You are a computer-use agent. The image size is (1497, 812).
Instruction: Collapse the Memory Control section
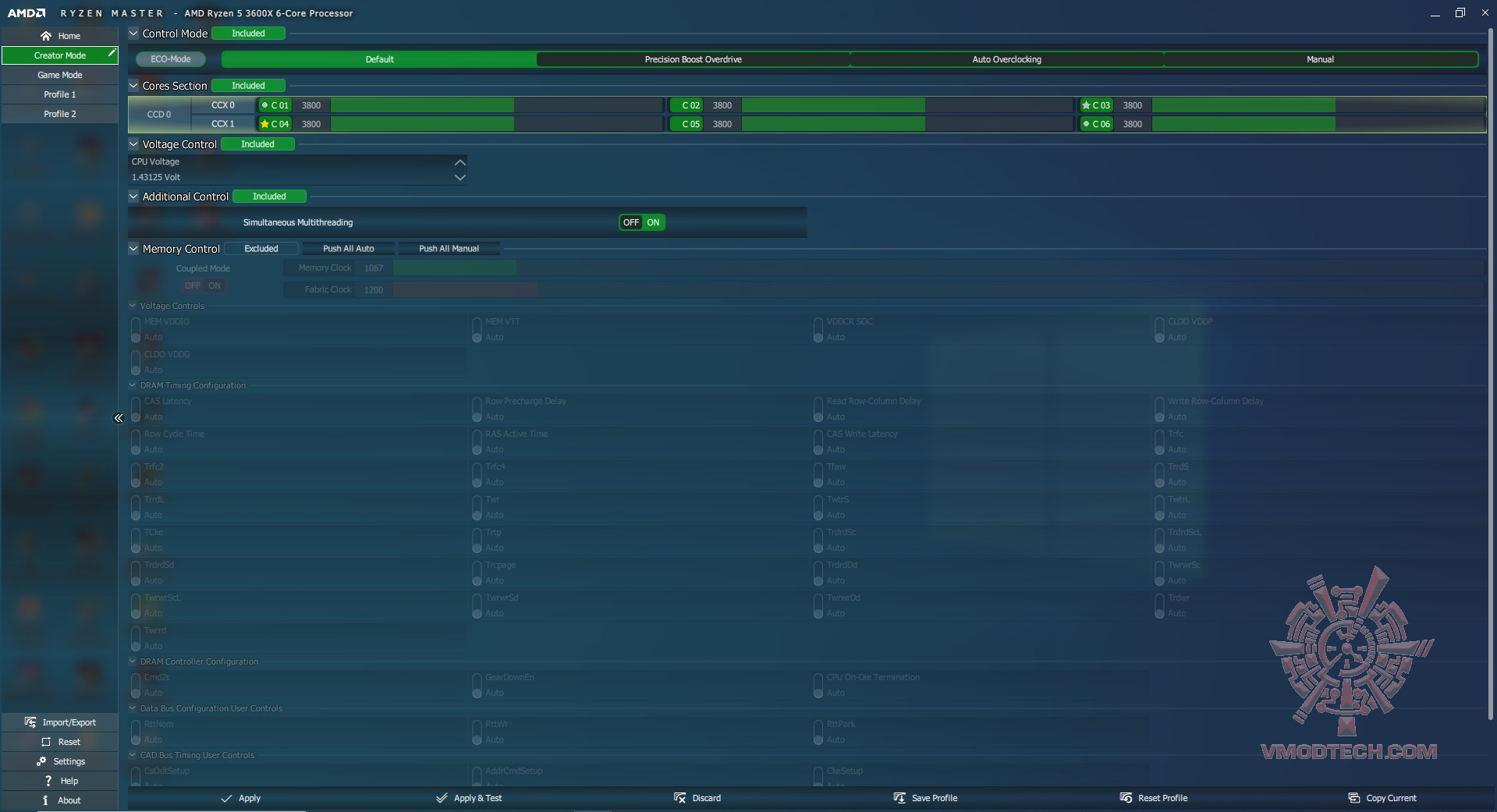pos(133,249)
